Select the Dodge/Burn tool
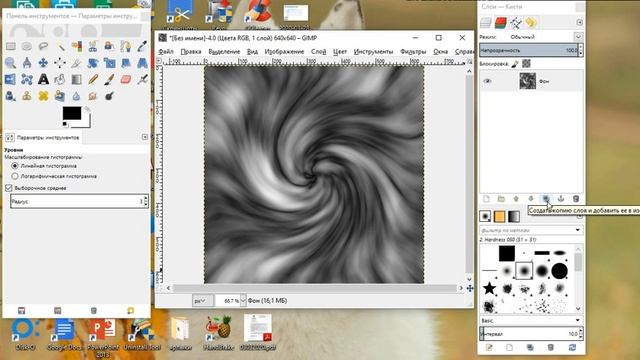Image resolution: width=640 pixels, height=360 pixels. pyautogui.click(x=109, y=96)
